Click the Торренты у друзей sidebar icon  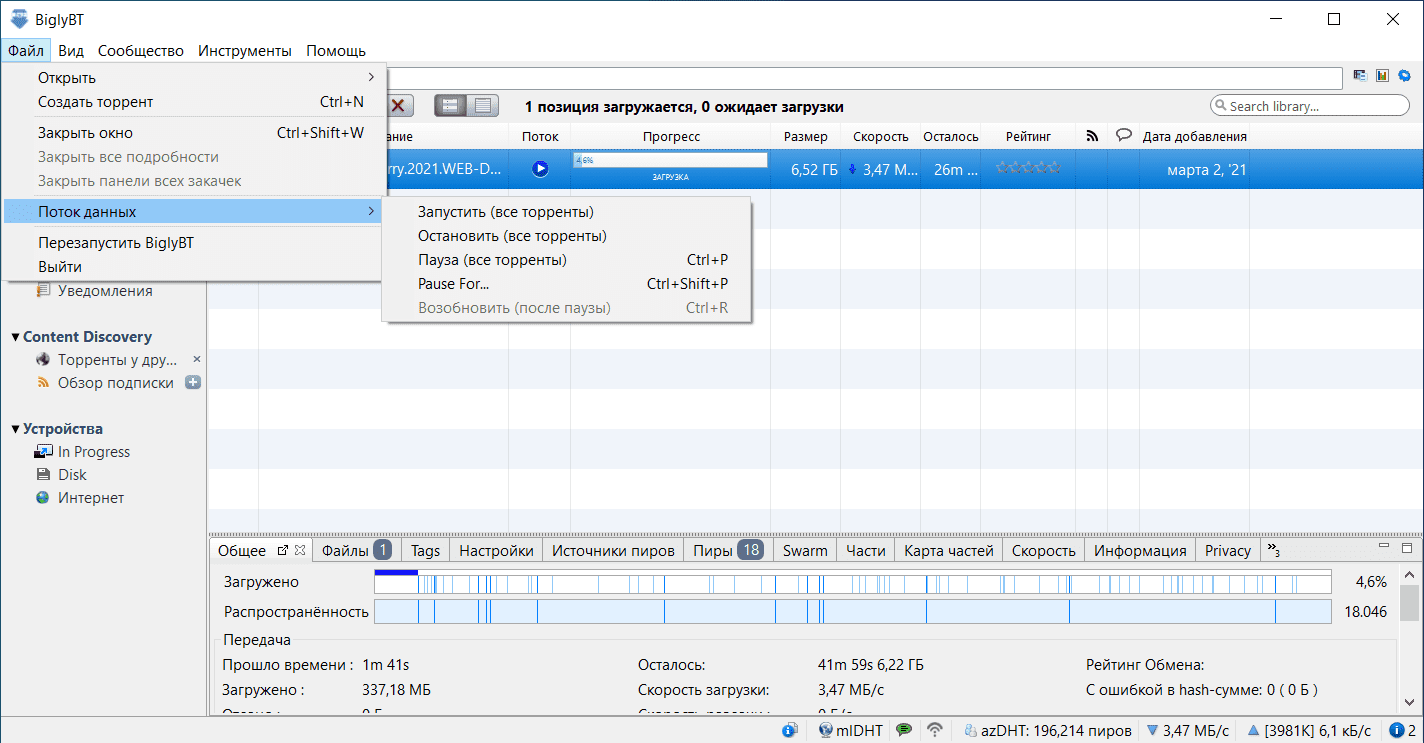point(43,360)
